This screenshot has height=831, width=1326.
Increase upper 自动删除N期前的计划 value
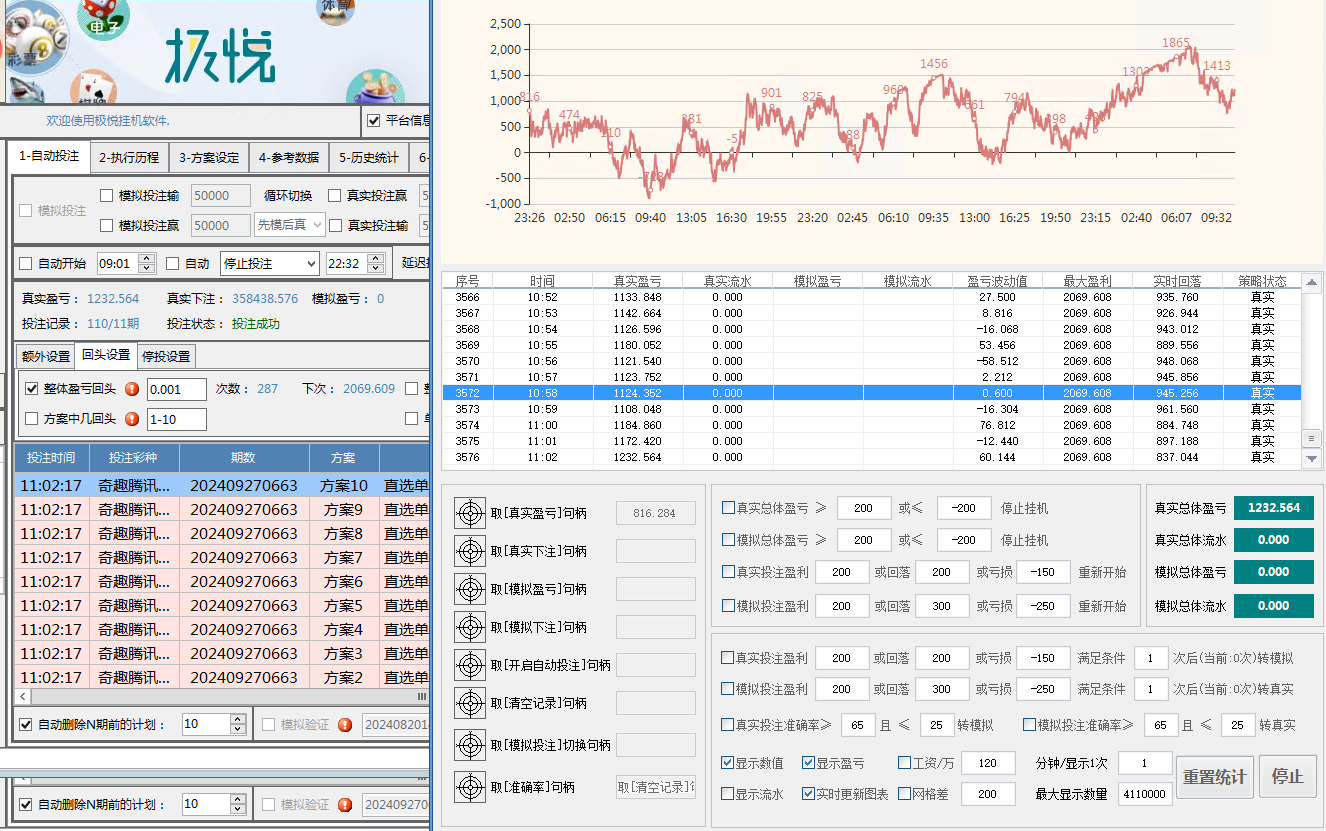(238, 719)
